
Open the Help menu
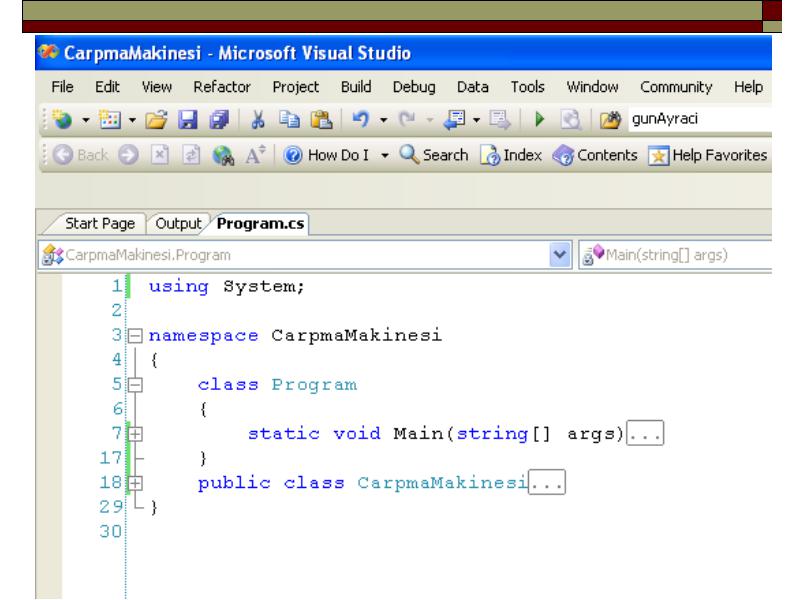click(748, 87)
